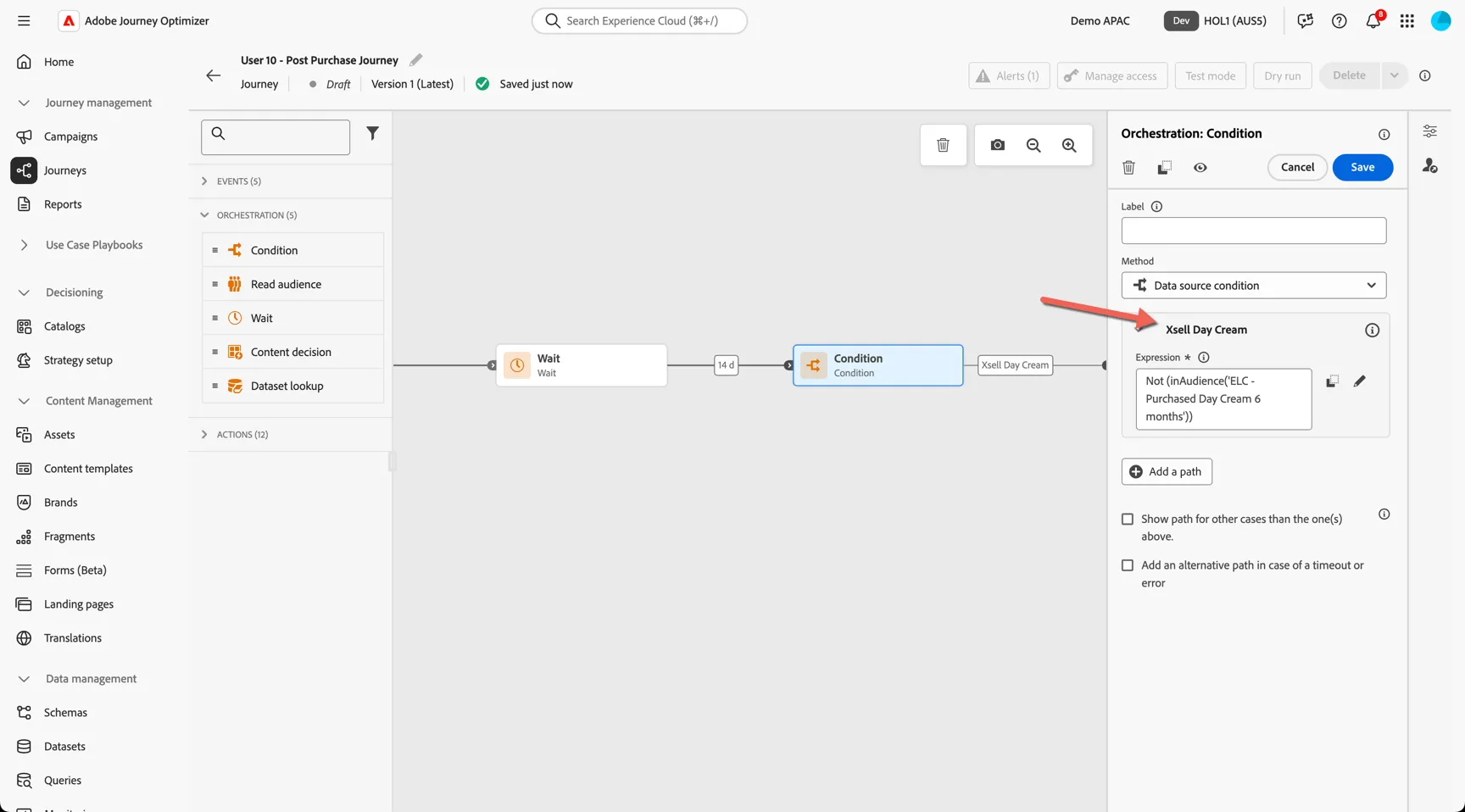Collapse the Journey management section

tap(24, 103)
